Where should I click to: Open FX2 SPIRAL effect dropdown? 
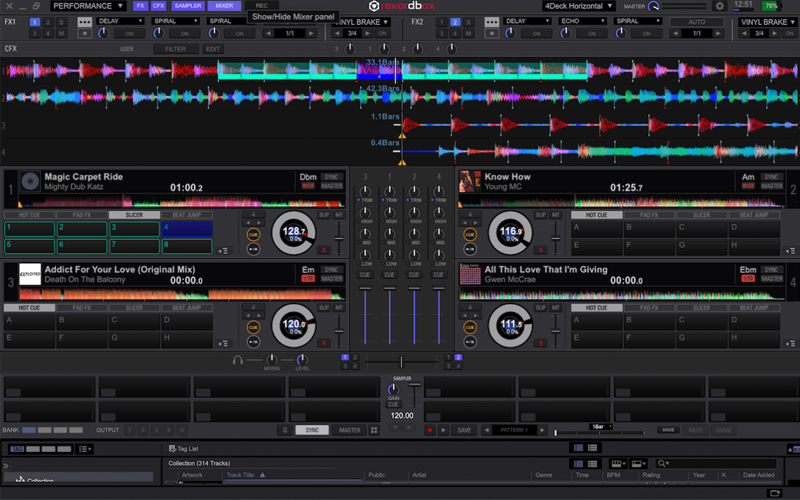[x=638, y=21]
